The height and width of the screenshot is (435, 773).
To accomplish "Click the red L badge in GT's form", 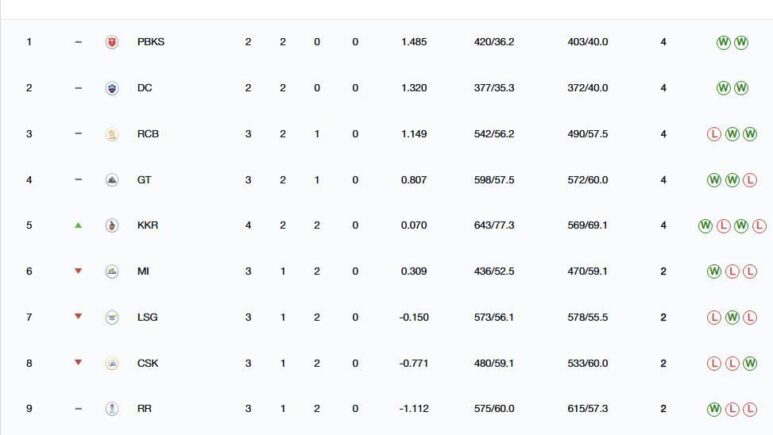I will [750, 180].
